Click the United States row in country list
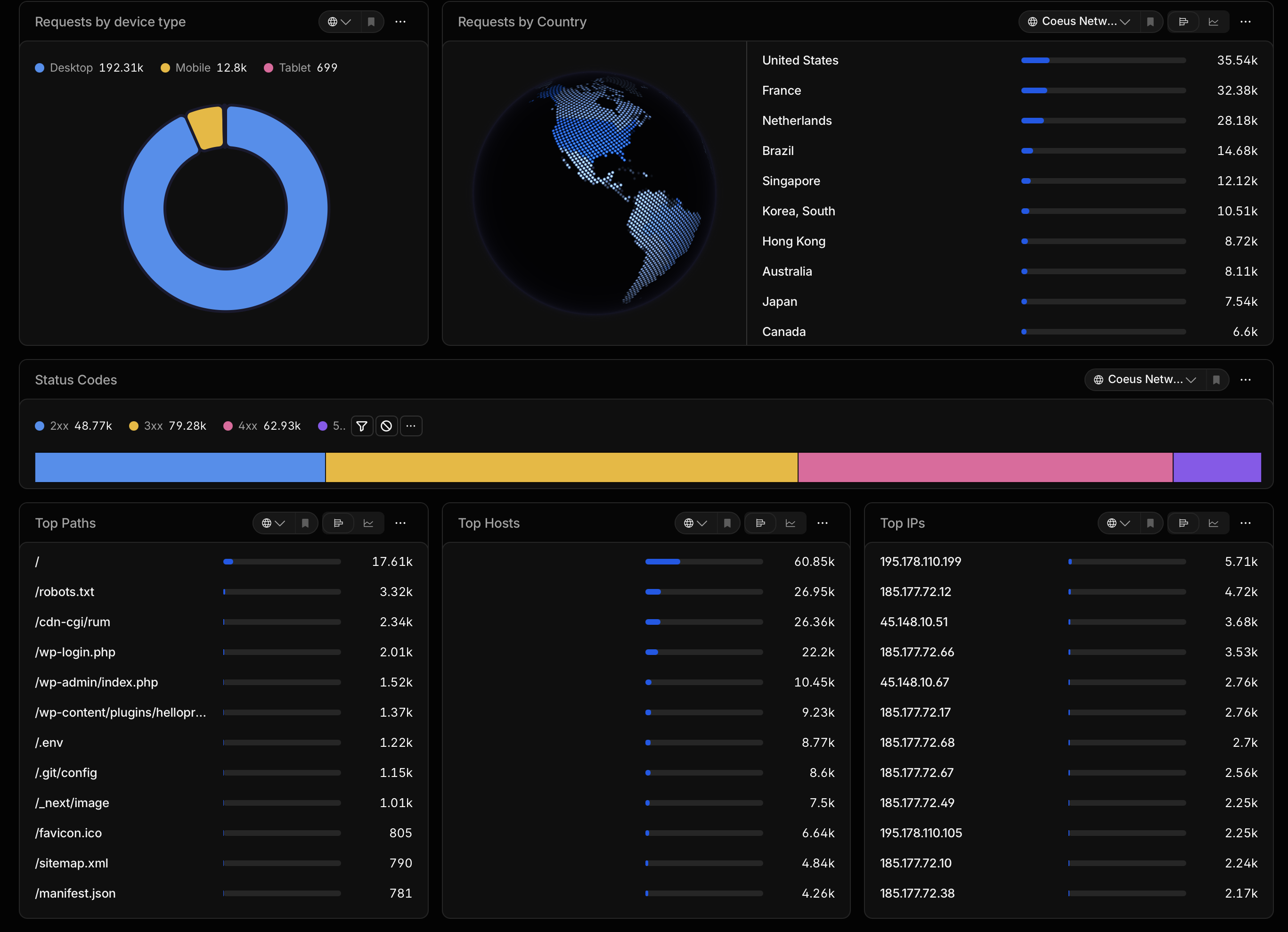Viewport: 1288px width, 932px height. pyautogui.click(x=1010, y=60)
